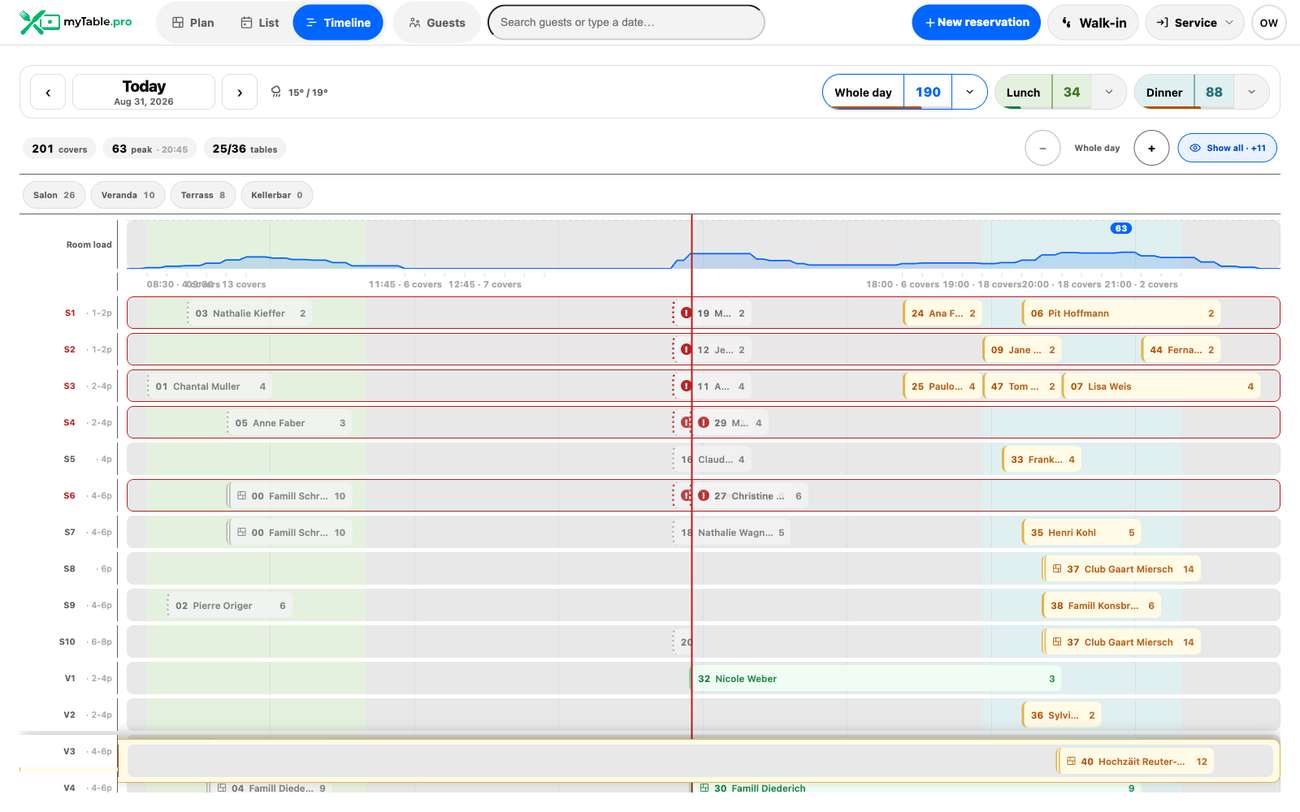Select the Timeline view tab
1300x812 pixels.
[338, 22]
